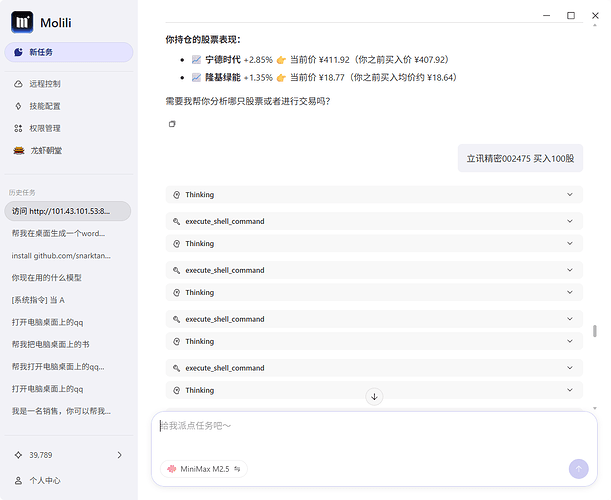This screenshot has width=611, height=500.
Task: Open credits balance 39,789
Action: pyautogui.click(x=69, y=455)
